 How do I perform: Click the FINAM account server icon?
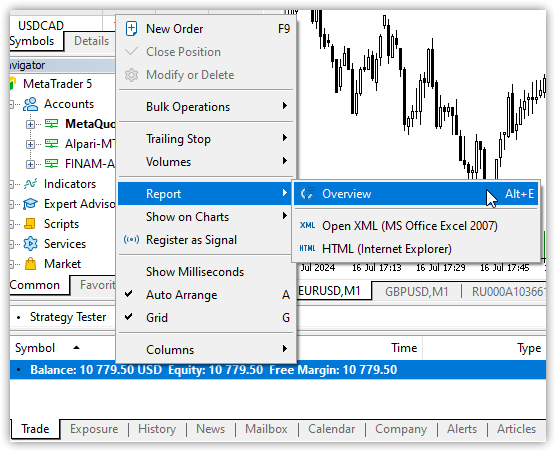point(51,164)
